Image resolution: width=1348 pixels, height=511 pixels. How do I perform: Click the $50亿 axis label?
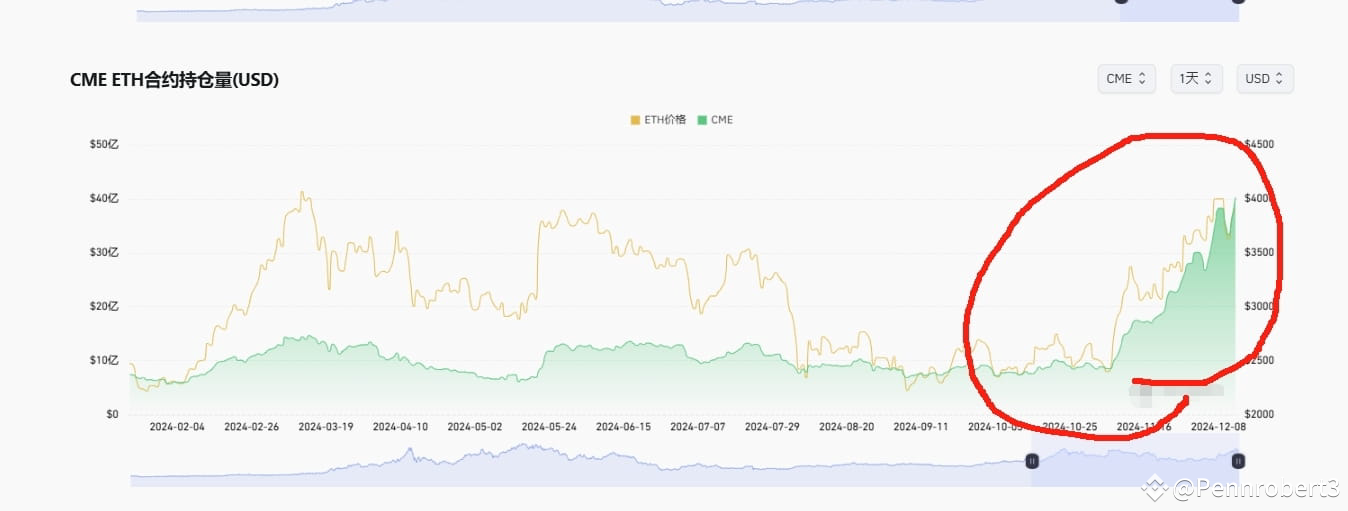click(x=104, y=144)
